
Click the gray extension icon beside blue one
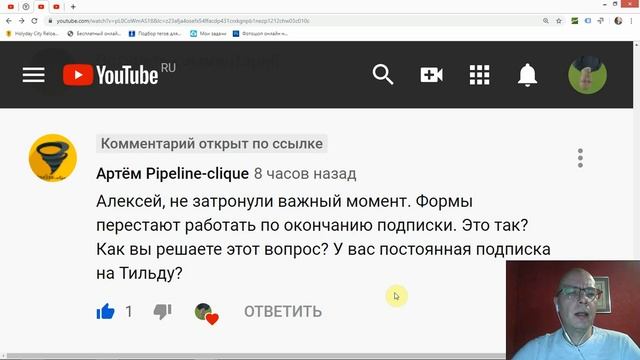(x=600, y=21)
